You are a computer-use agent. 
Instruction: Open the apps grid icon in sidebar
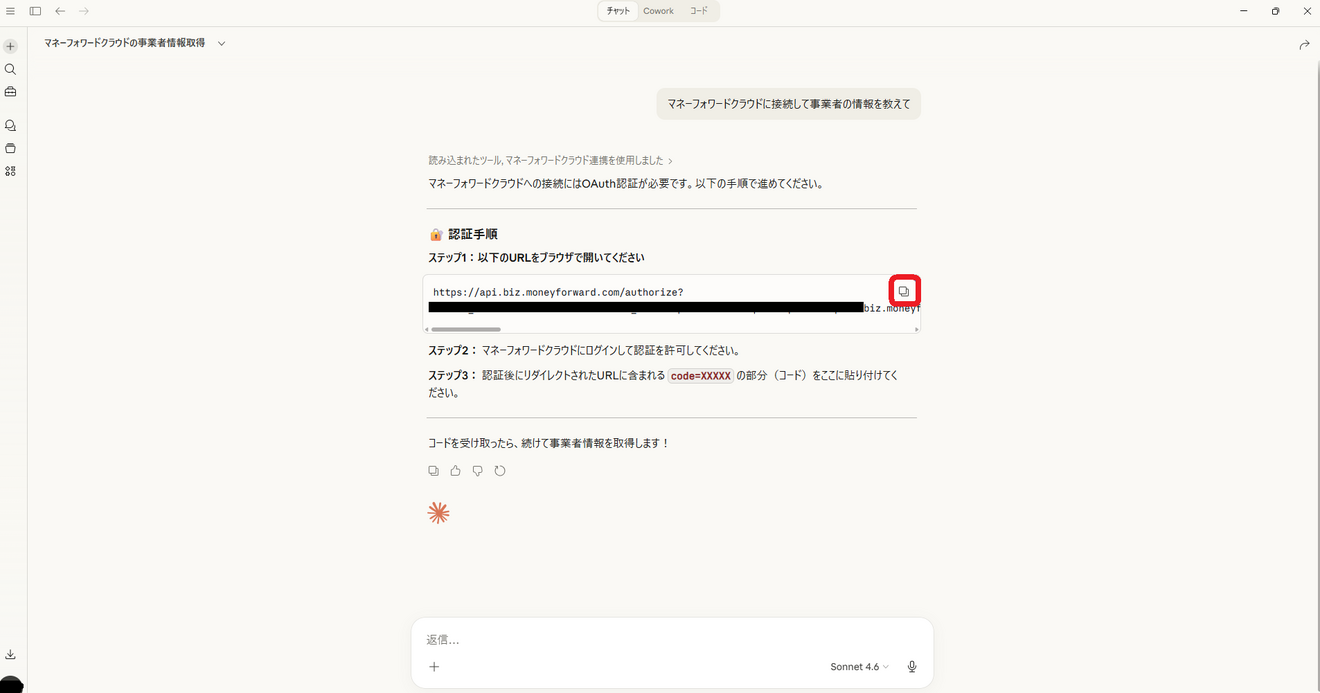point(10,171)
